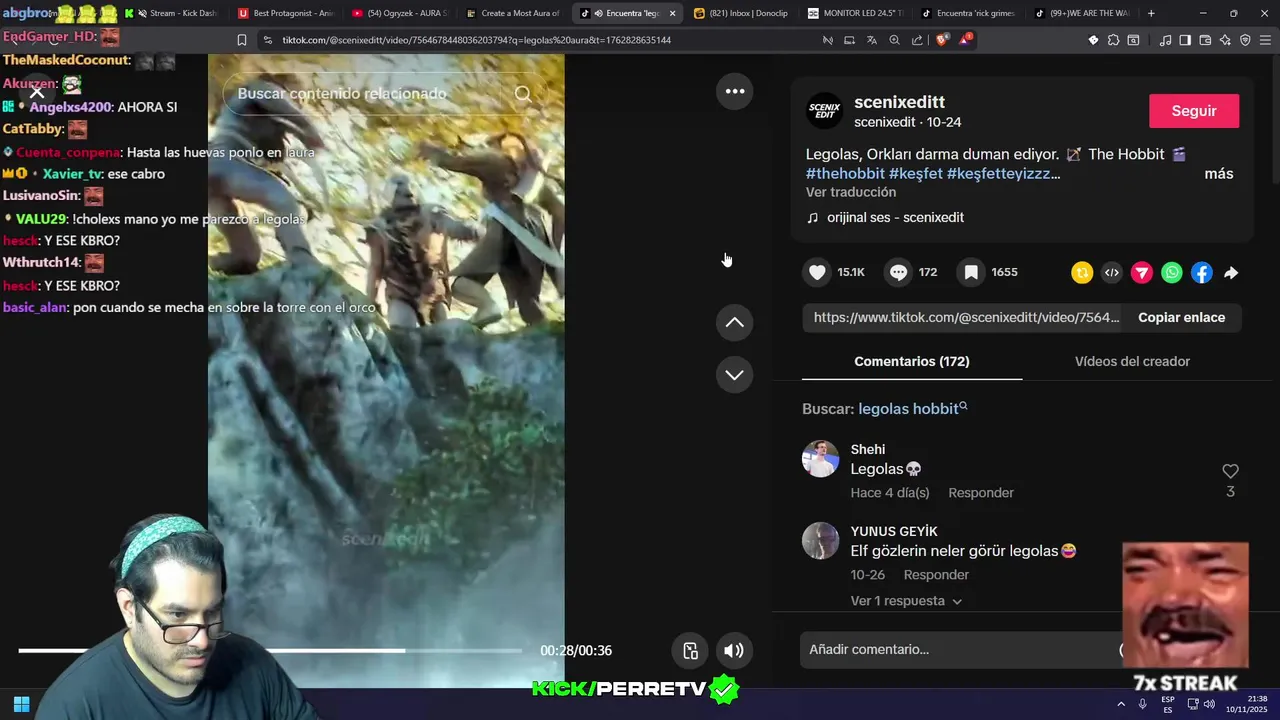Click the #keşfet hashtag

[x=916, y=174]
